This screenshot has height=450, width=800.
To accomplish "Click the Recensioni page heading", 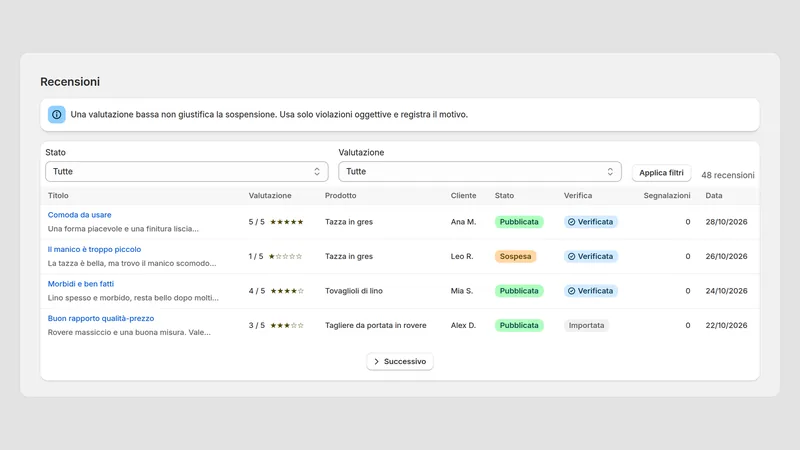I will [x=70, y=82].
